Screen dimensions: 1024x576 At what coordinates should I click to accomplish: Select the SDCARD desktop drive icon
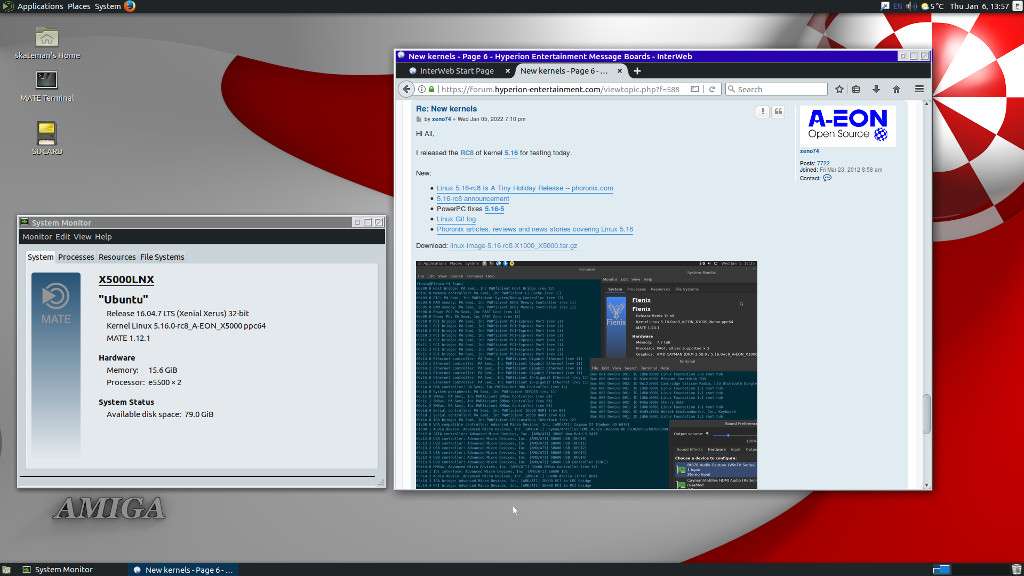[x=46, y=133]
